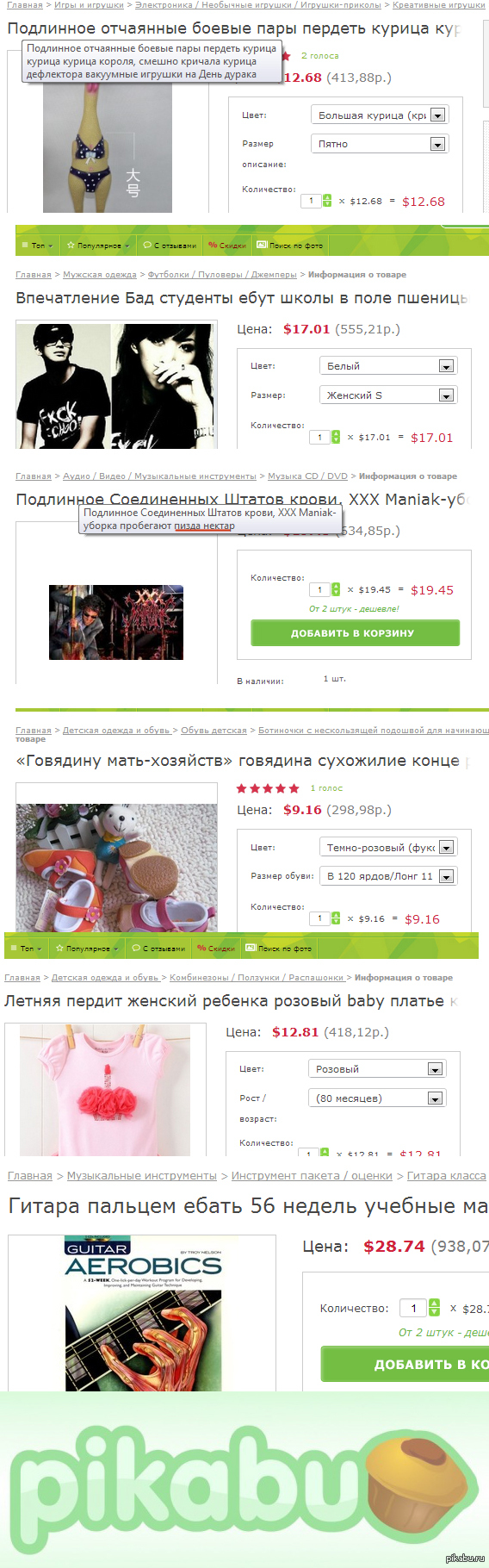
Task: Click ДОБАВИТЬ В КОРЗИНУ below the $19.45 total
Action: (355, 633)
